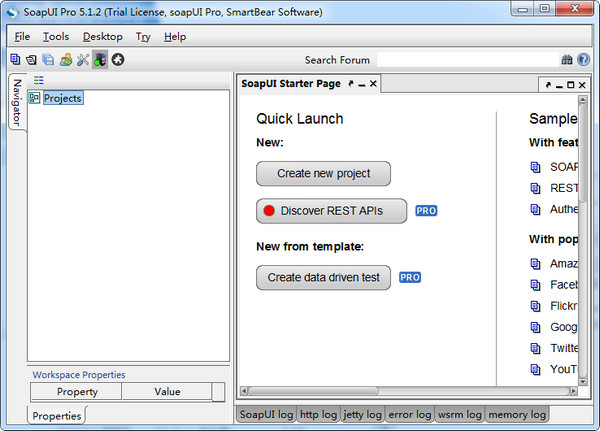Click the Flickr sample project icon
Viewport: 600px width, 431px height.
click(x=535, y=306)
